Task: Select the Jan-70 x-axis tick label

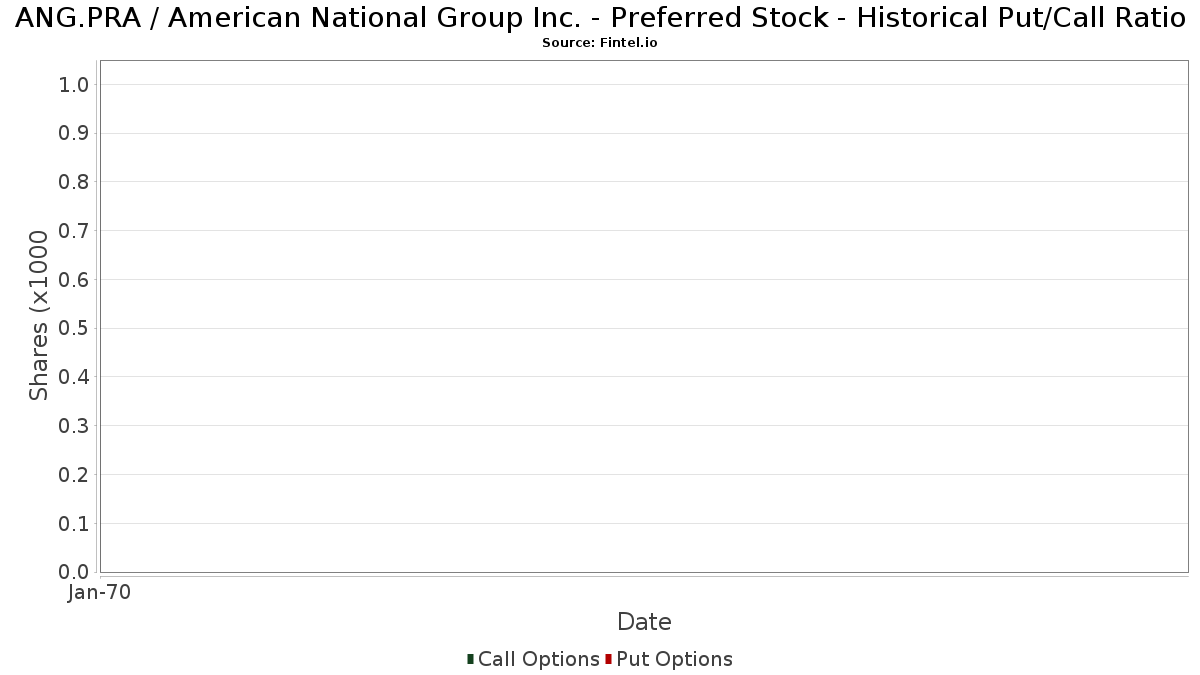Action: click(x=99, y=593)
